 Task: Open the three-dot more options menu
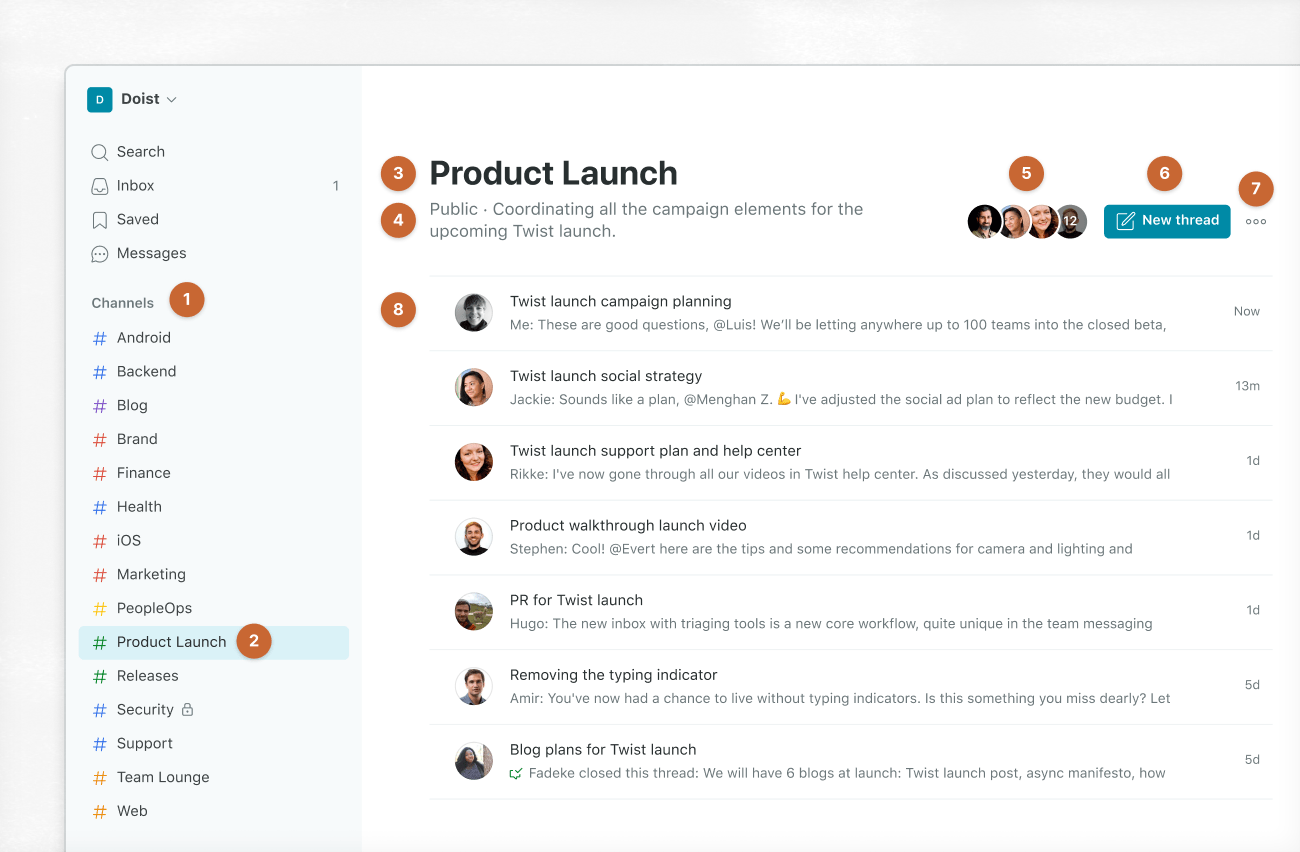pyautogui.click(x=1256, y=222)
